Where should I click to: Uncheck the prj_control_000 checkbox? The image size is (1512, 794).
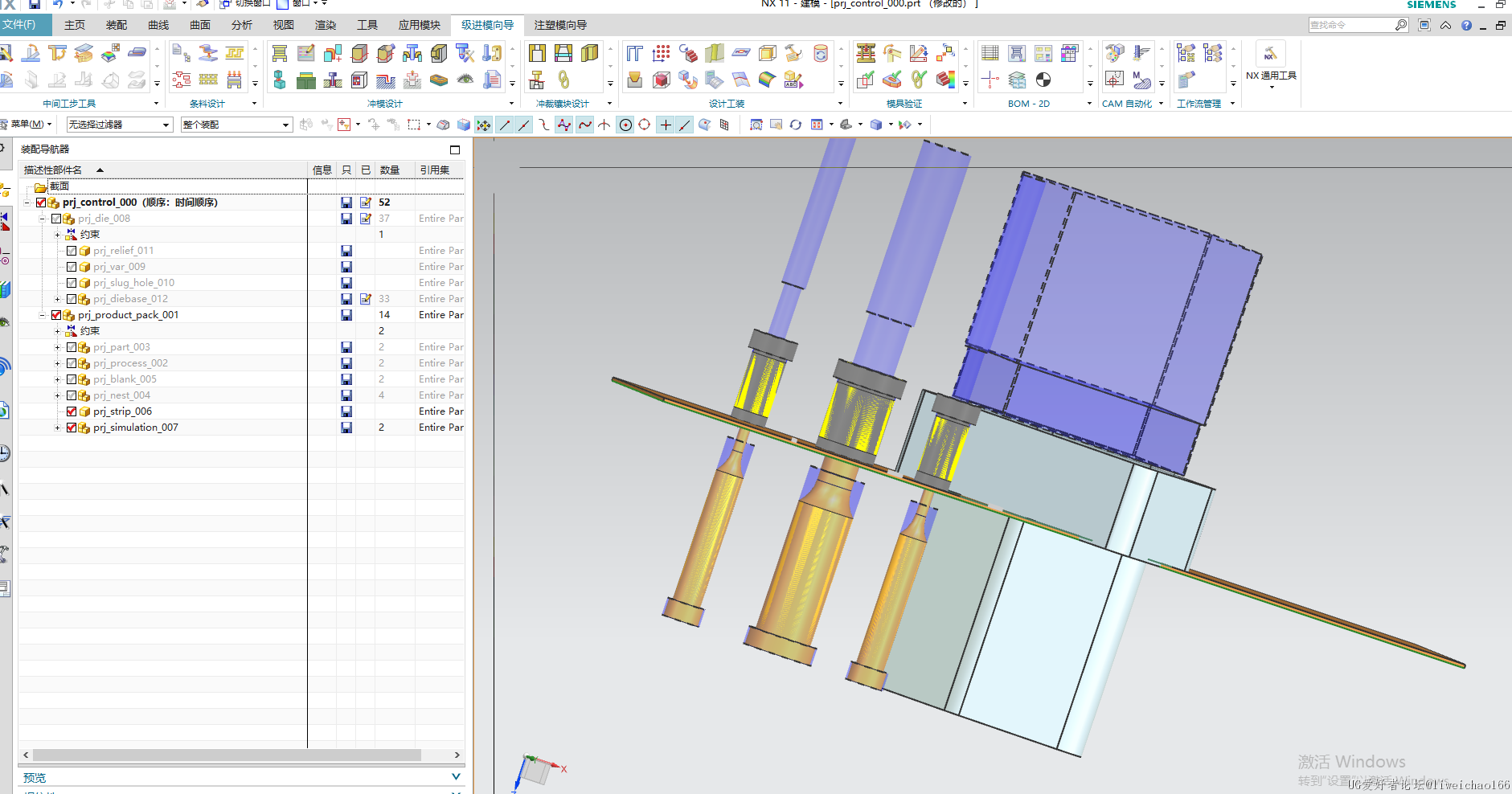41,203
